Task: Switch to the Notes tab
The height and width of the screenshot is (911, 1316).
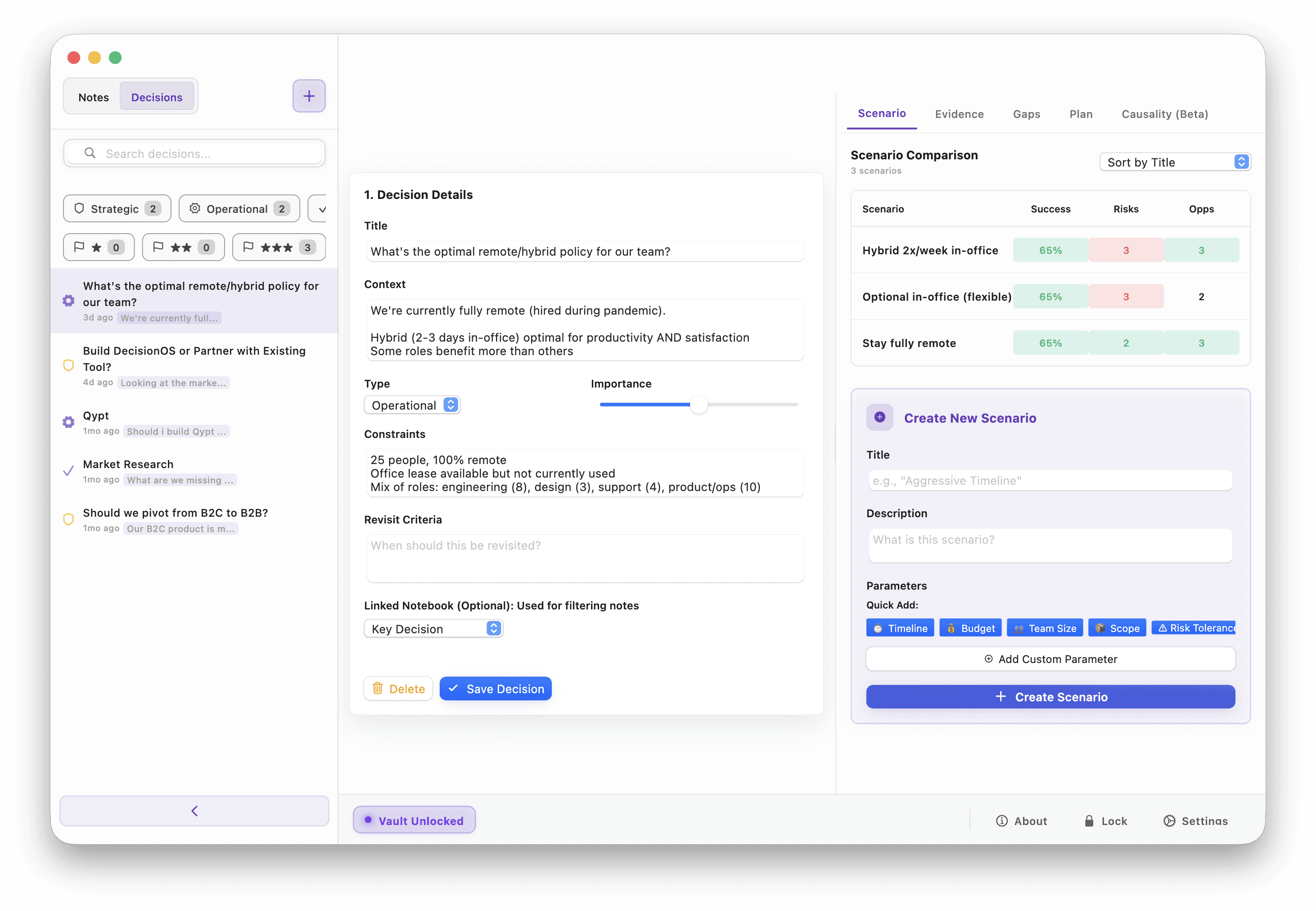Action: (x=94, y=97)
